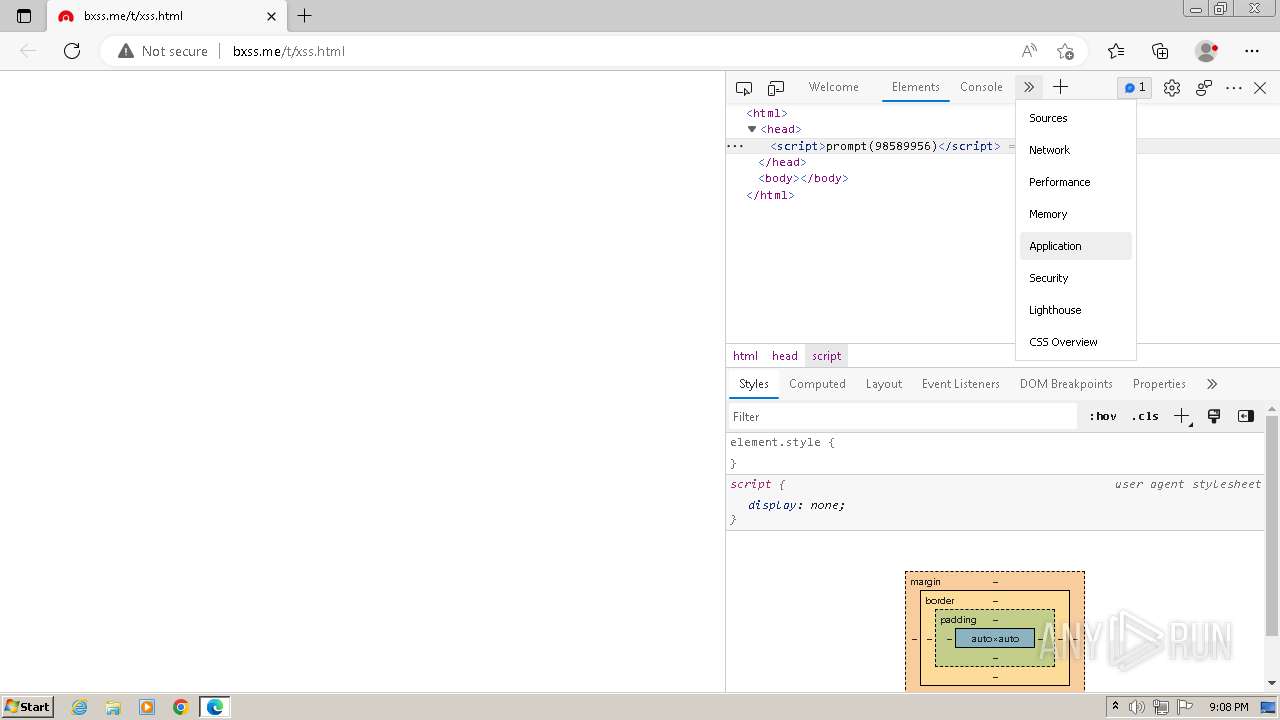Screen dimensions: 1280x720
Task: Open tab actions menu icon
Action: 24,16
